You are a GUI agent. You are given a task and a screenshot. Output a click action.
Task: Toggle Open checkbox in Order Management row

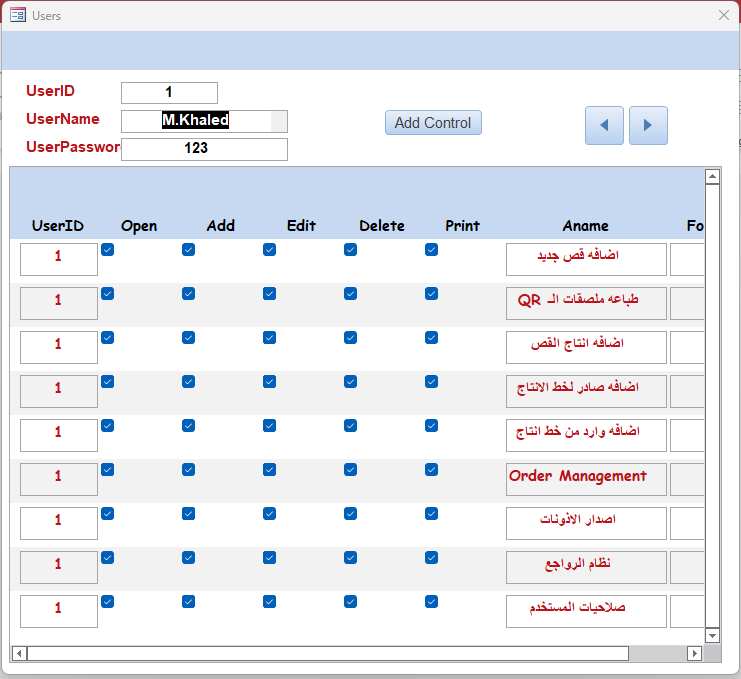pos(107,470)
